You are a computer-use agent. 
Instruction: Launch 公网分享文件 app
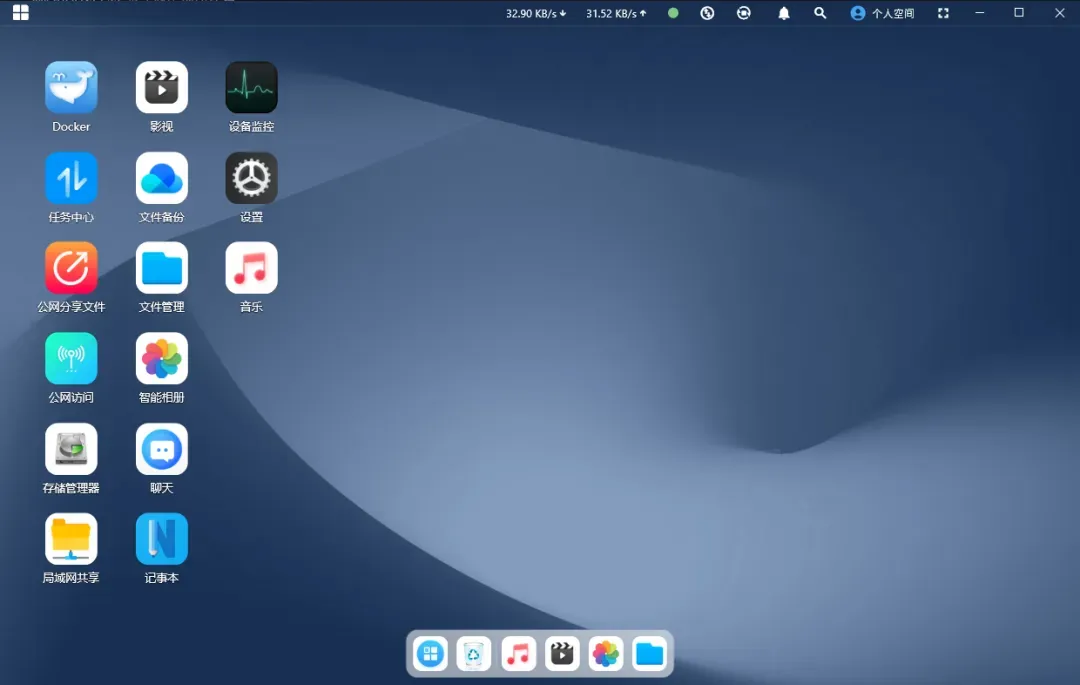point(71,268)
